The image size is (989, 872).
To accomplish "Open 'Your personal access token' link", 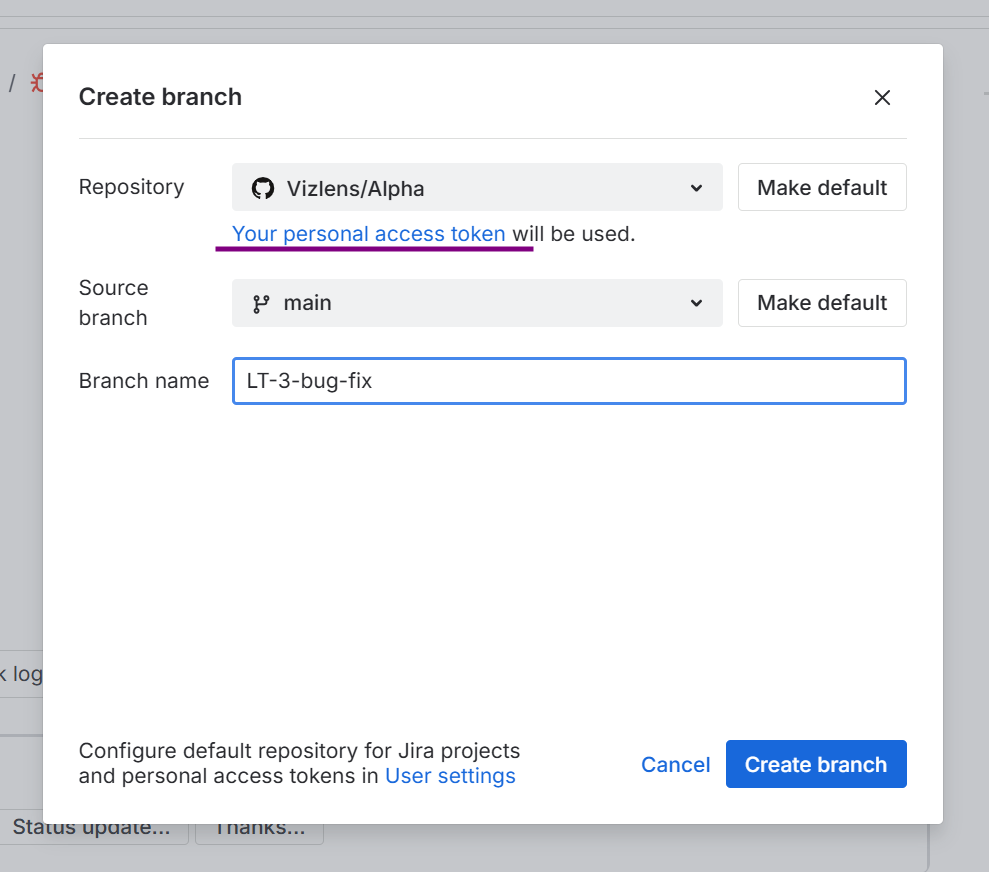I will 368,234.
